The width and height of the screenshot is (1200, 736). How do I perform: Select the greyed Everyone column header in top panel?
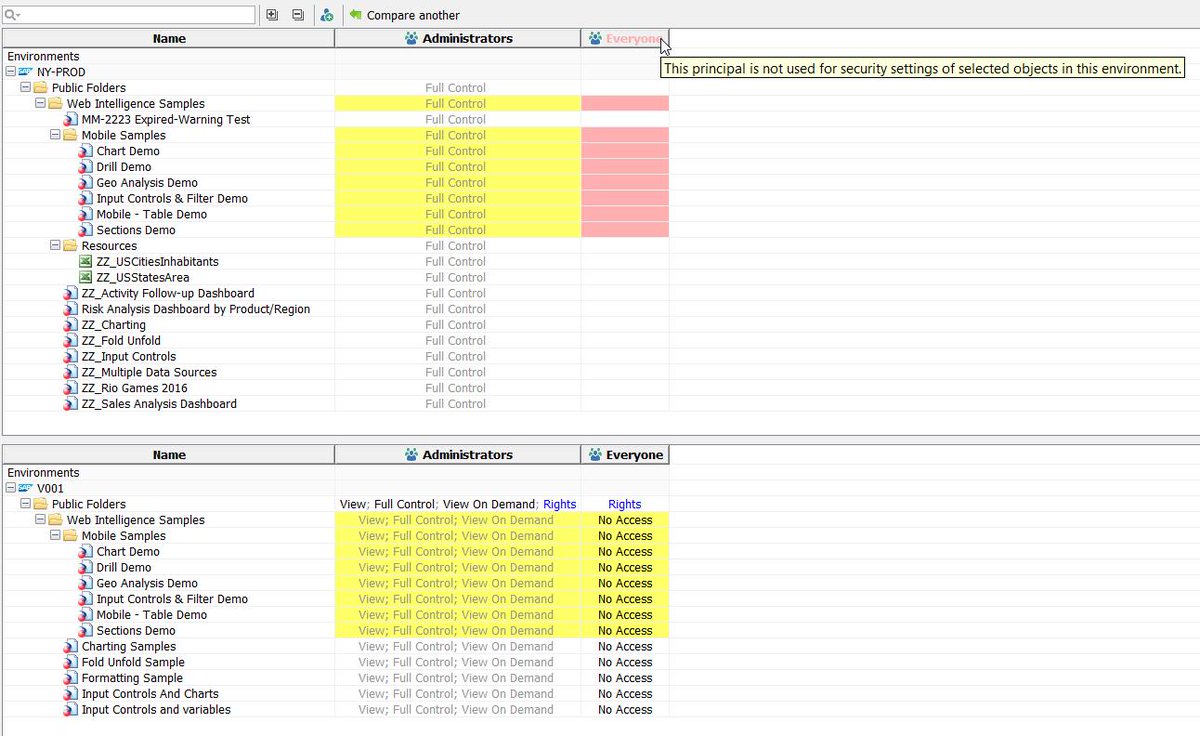625,38
